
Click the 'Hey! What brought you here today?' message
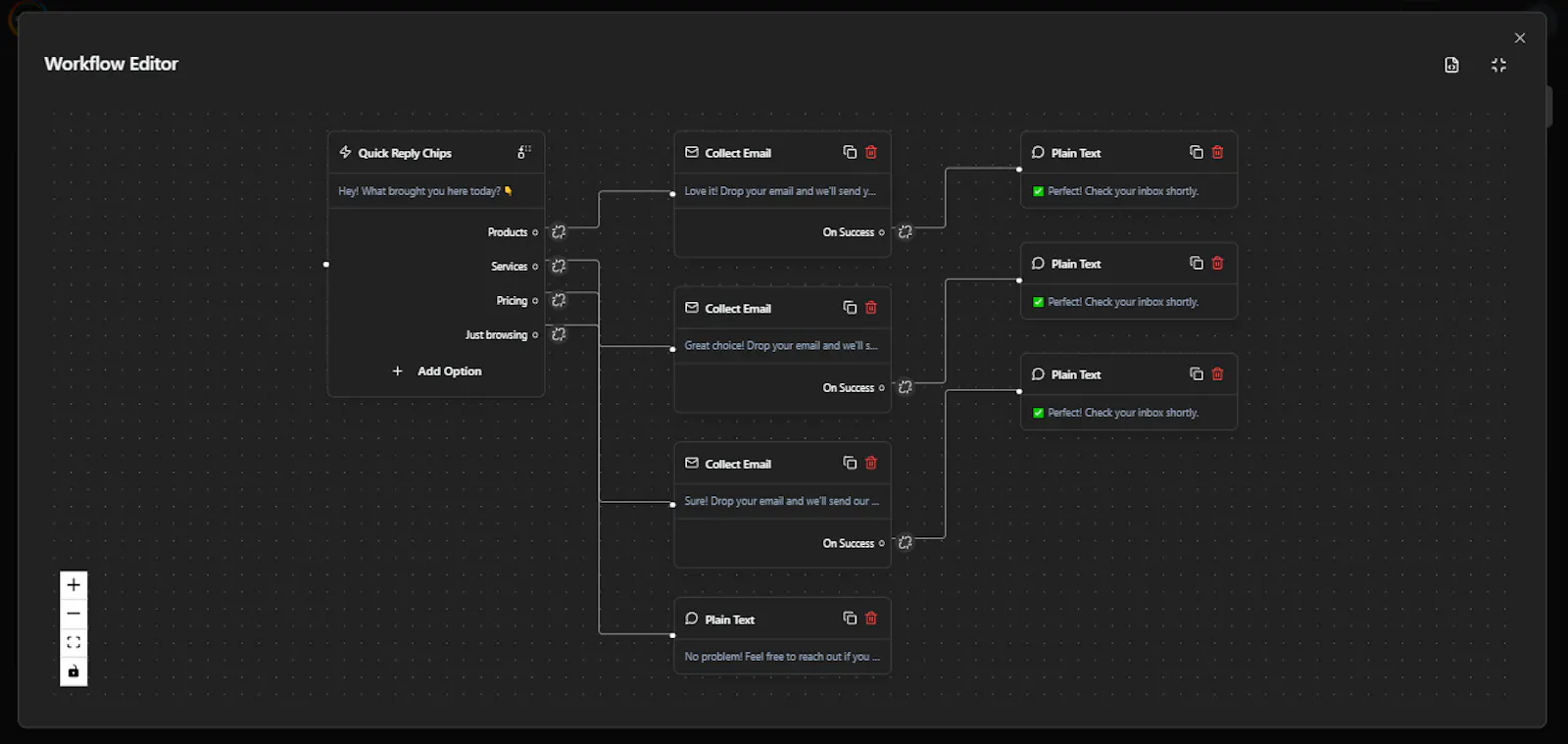click(x=425, y=191)
